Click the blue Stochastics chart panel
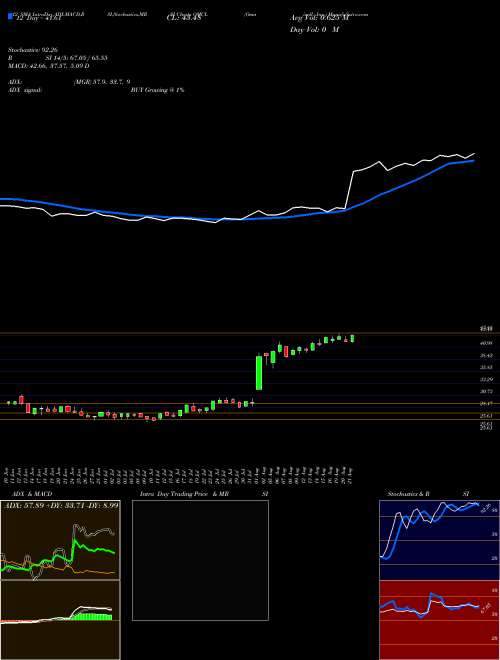Screen dimensions: 500x660 tap(439, 540)
